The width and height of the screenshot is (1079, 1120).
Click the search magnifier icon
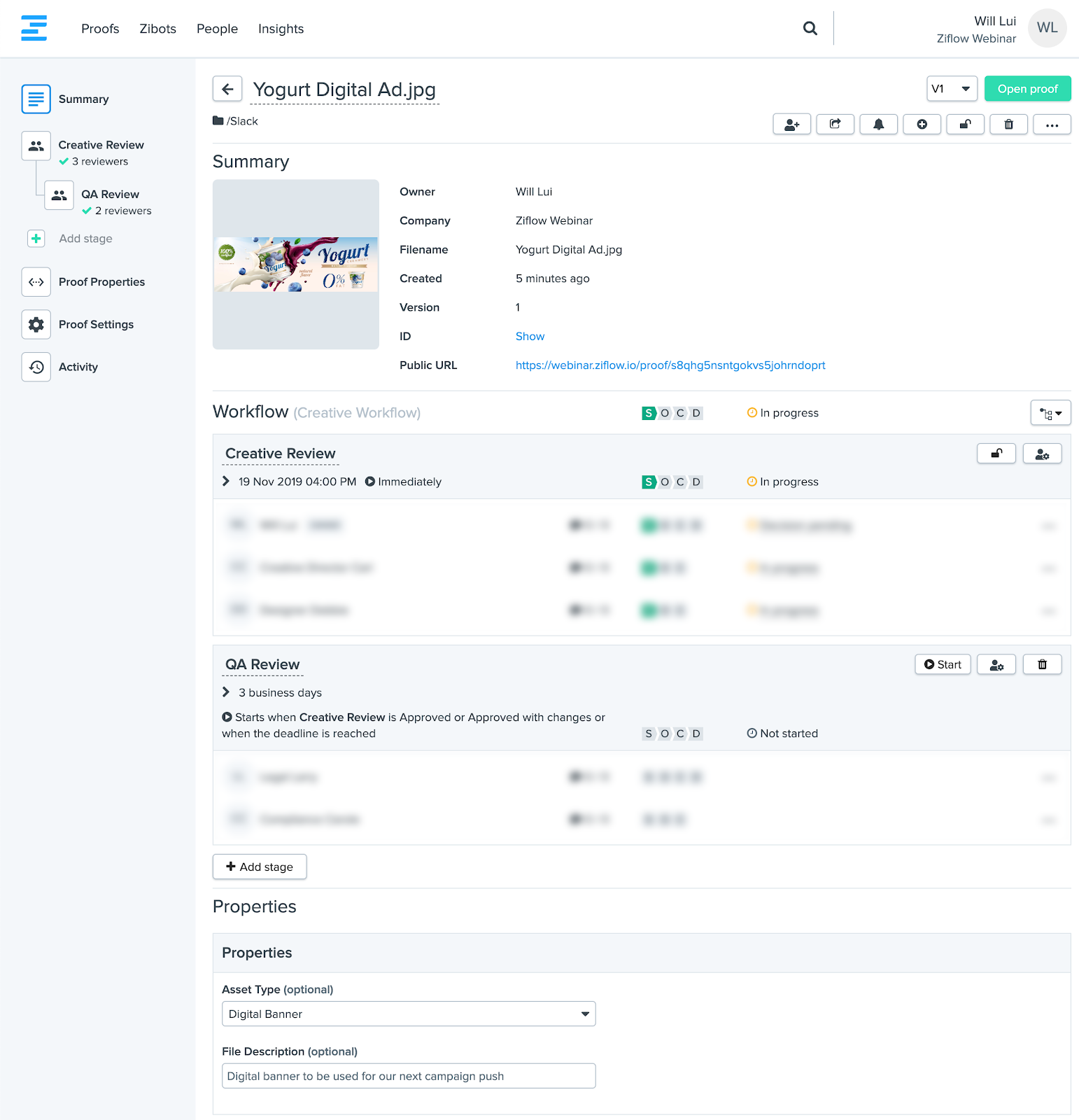pyautogui.click(x=810, y=28)
